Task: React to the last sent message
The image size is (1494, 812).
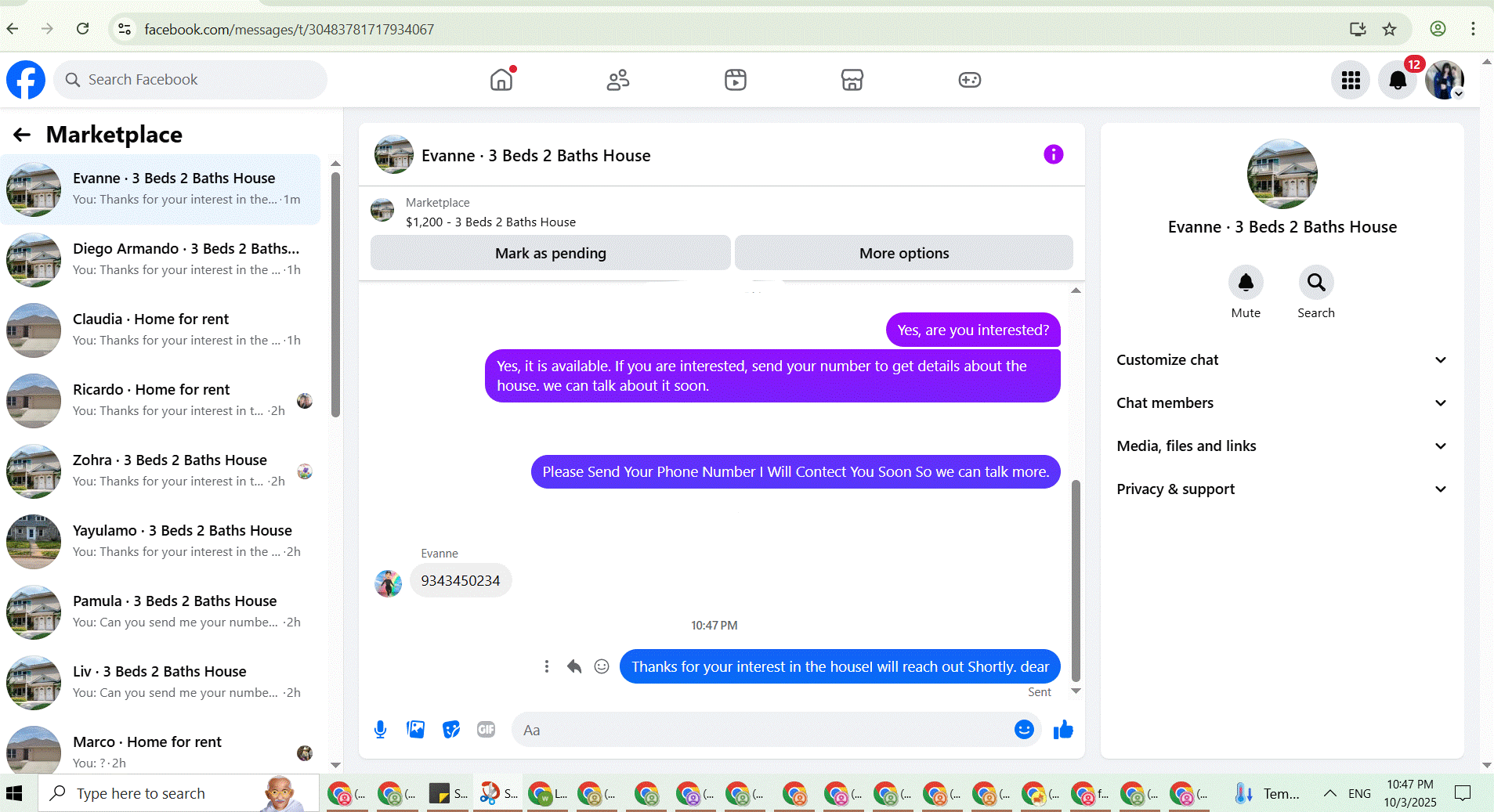Action: coord(602,666)
